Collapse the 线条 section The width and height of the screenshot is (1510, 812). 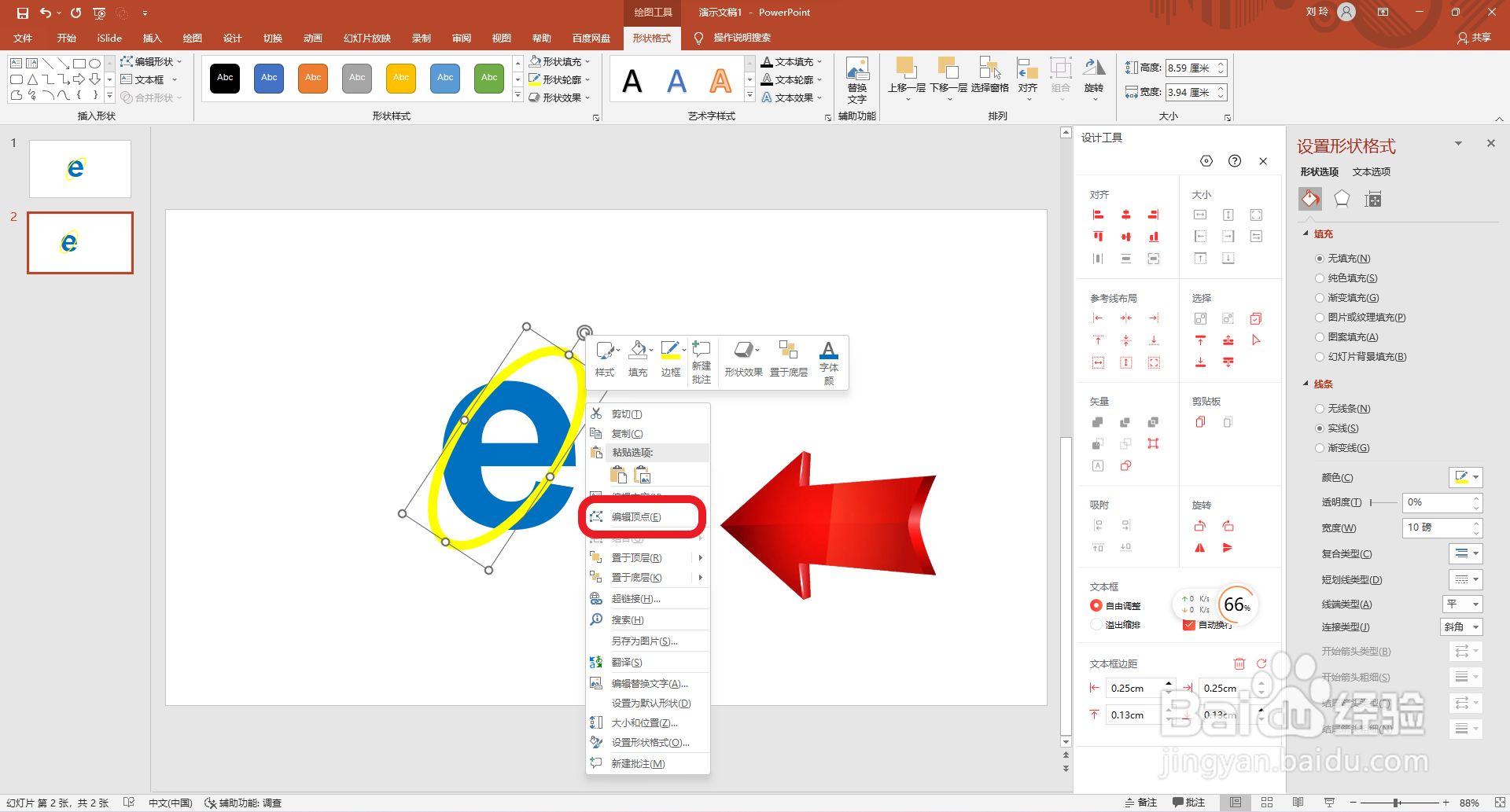coord(1306,384)
